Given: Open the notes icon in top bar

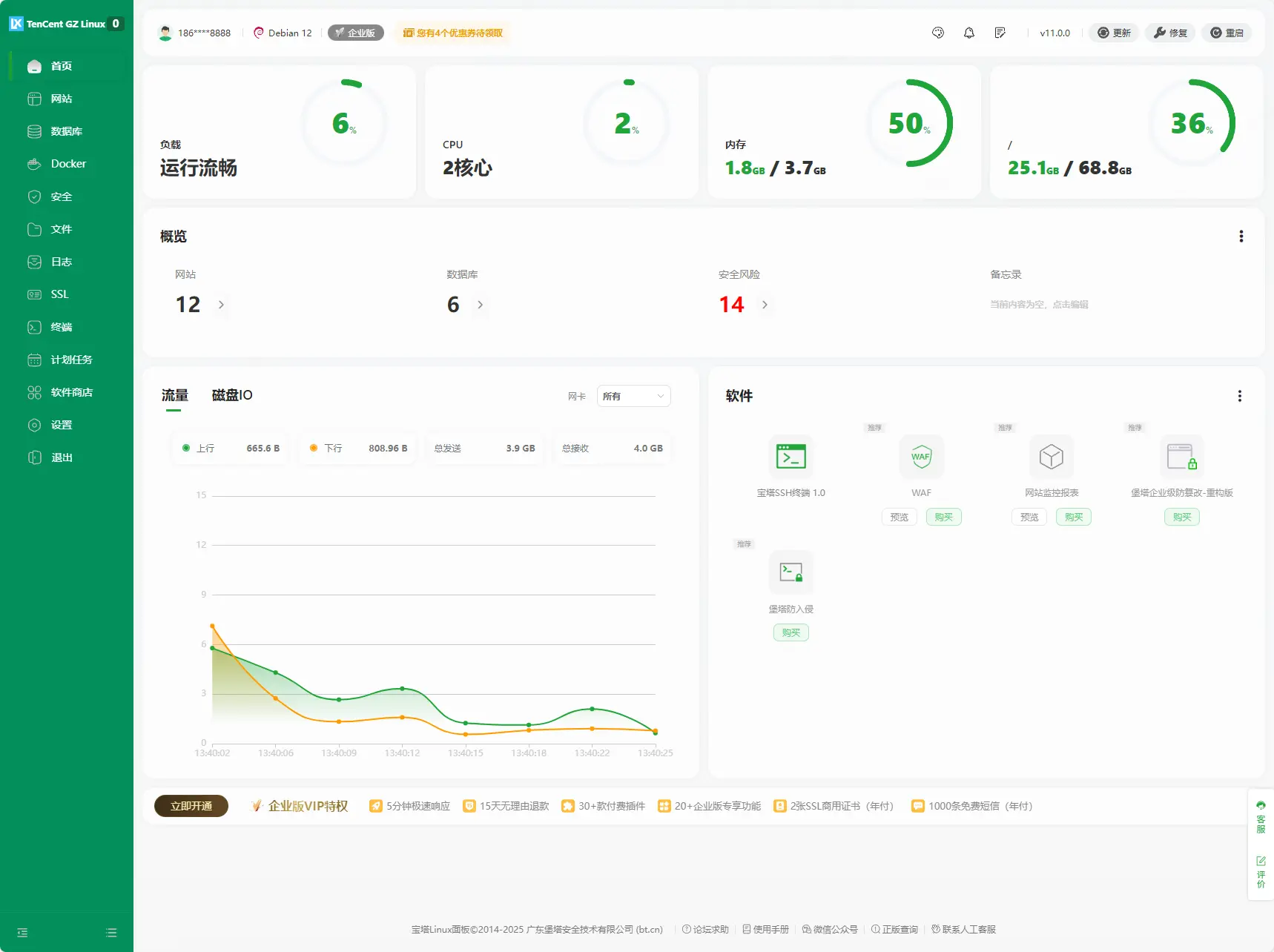Looking at the screenshot, I should [x=1000, y=33].
